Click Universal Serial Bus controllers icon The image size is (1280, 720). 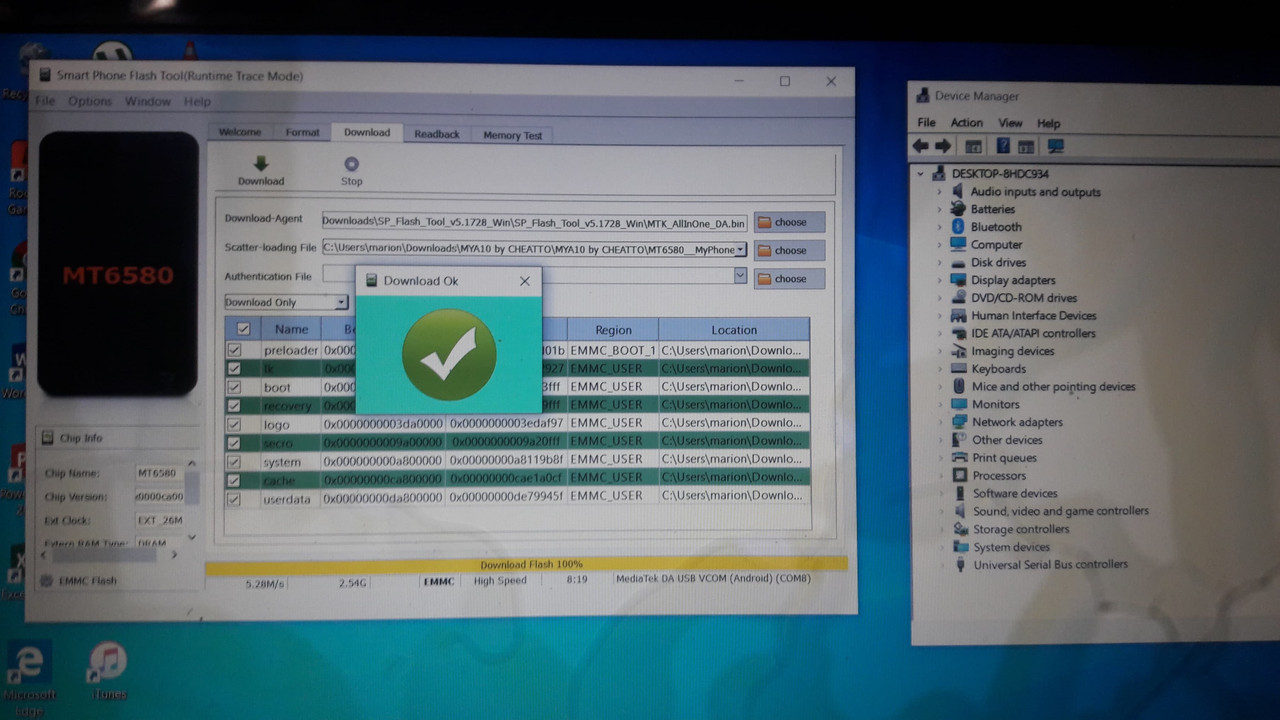pos(960,564)
